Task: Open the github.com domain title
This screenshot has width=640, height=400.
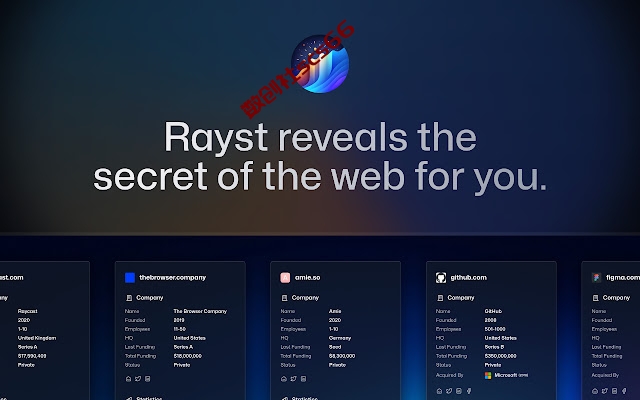Action: (x=469, y=278)
